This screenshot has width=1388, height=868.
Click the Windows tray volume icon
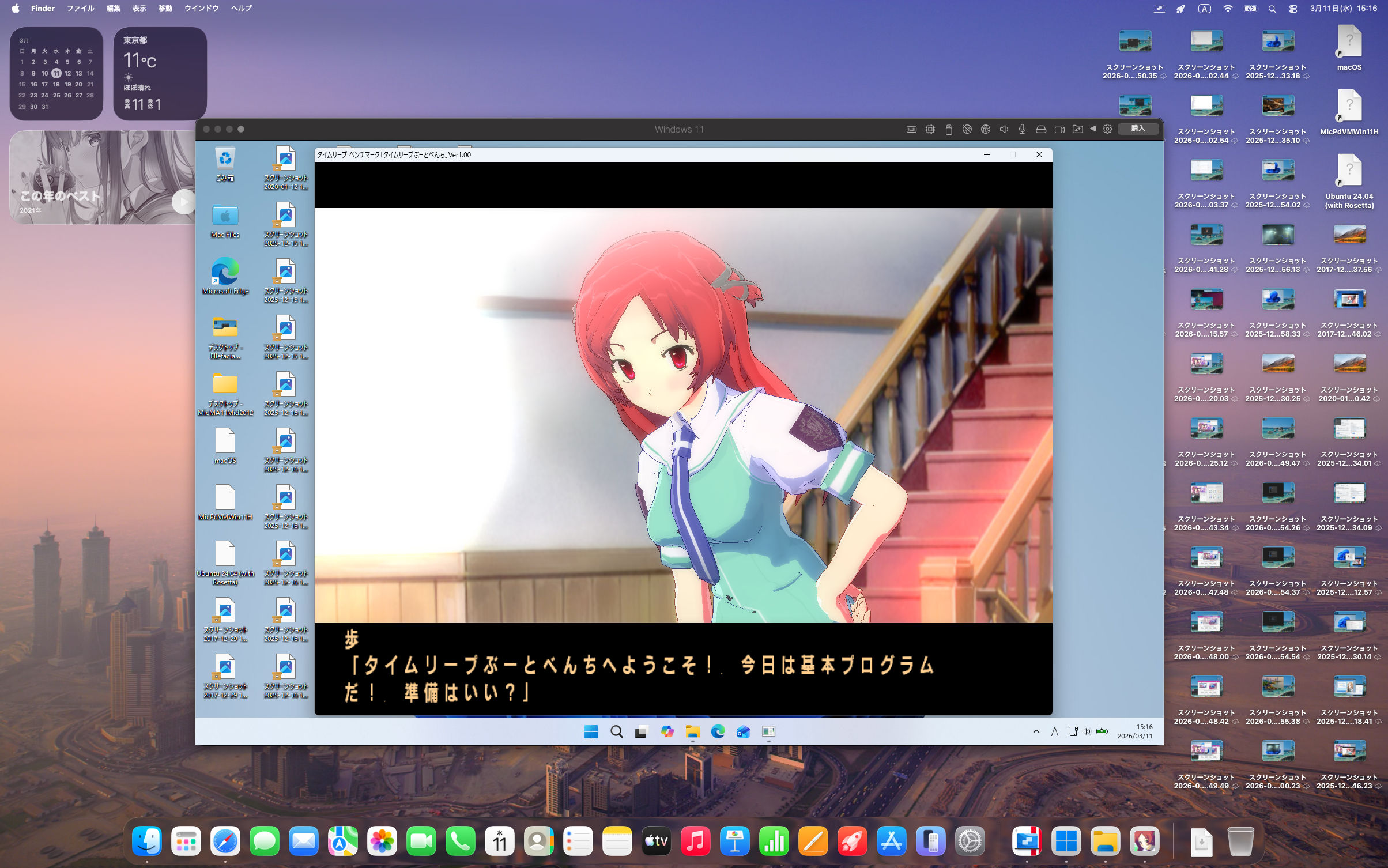[1087, 732]
